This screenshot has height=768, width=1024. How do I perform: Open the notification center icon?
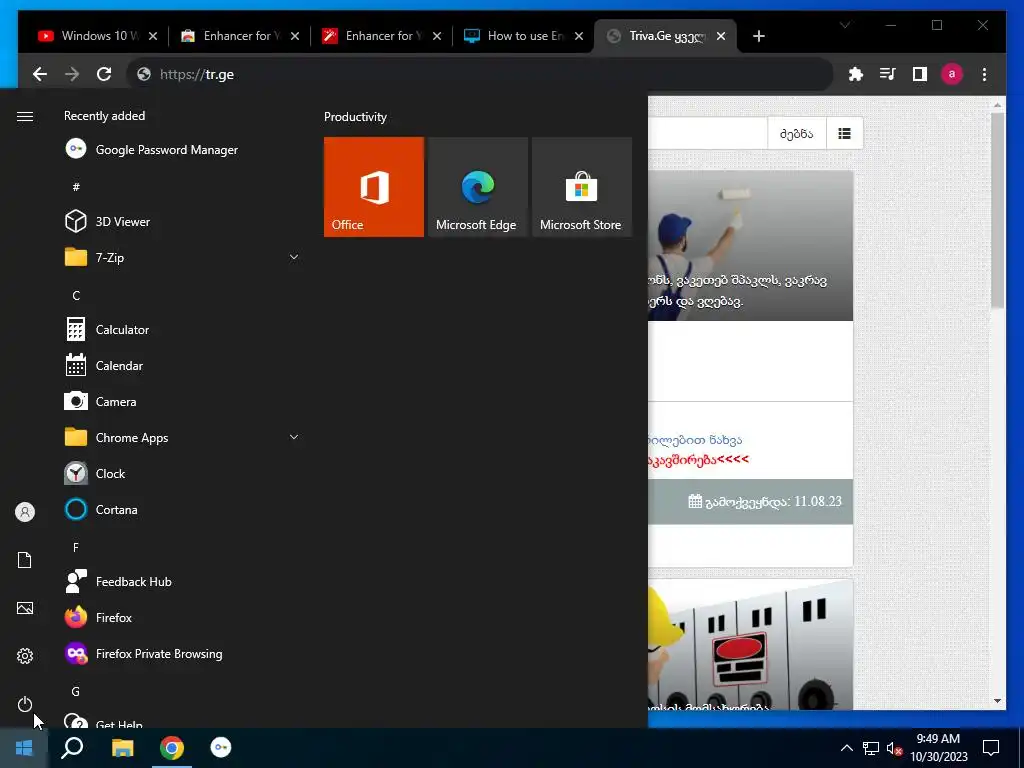point(991,748)
